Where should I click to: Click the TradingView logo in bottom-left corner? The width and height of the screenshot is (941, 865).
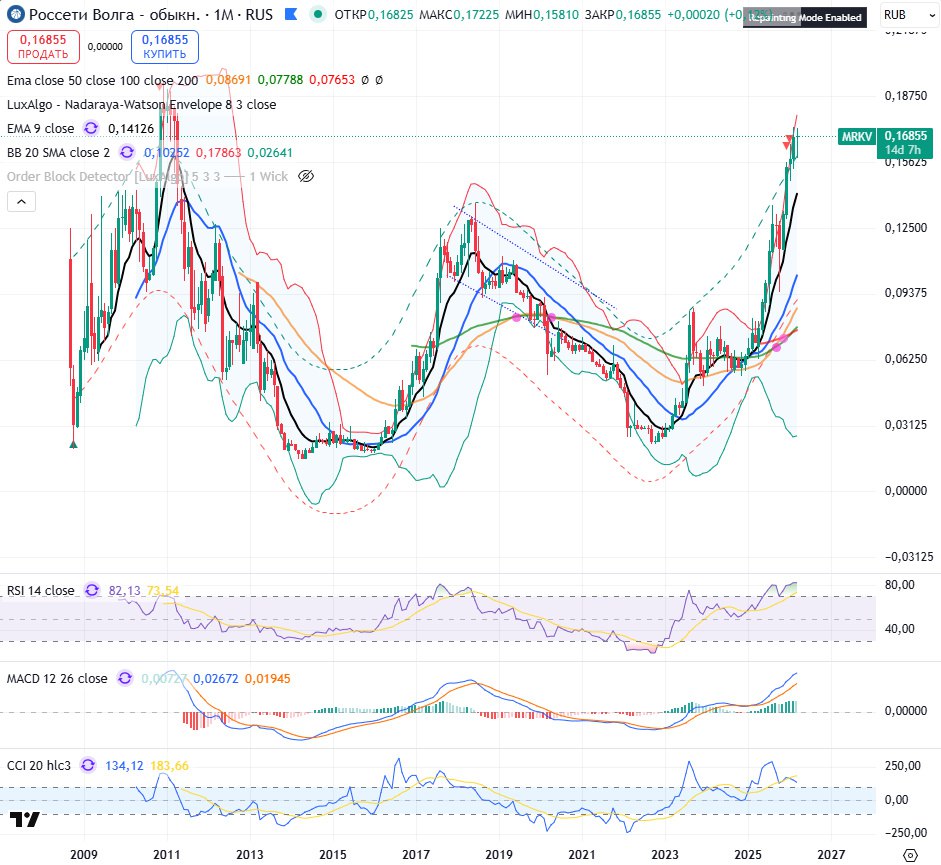27,820
